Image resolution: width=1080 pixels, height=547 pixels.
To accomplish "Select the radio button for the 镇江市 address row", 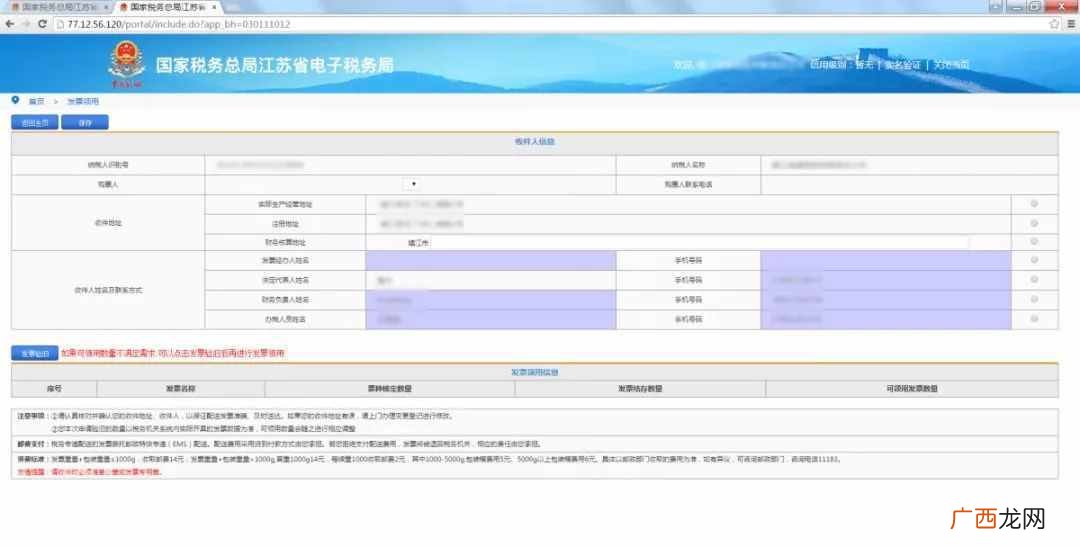I will tap(1034, 242).
